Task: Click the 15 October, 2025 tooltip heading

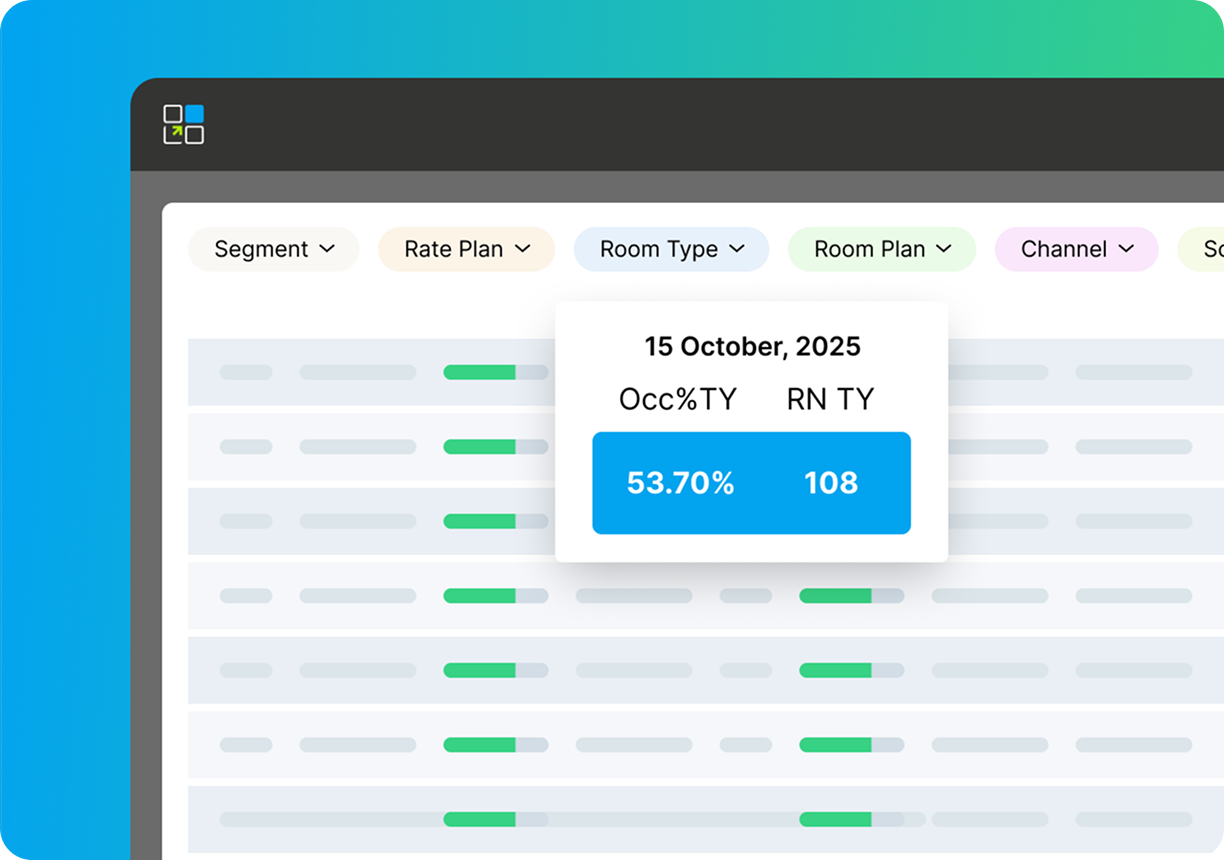Action: (752, 347)
